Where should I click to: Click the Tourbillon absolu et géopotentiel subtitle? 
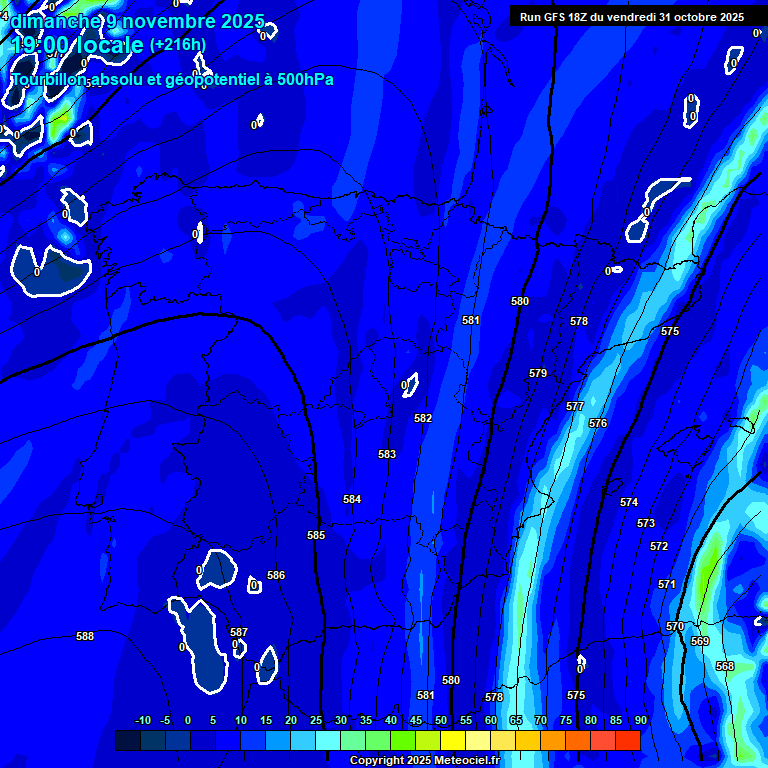(172, 80)
